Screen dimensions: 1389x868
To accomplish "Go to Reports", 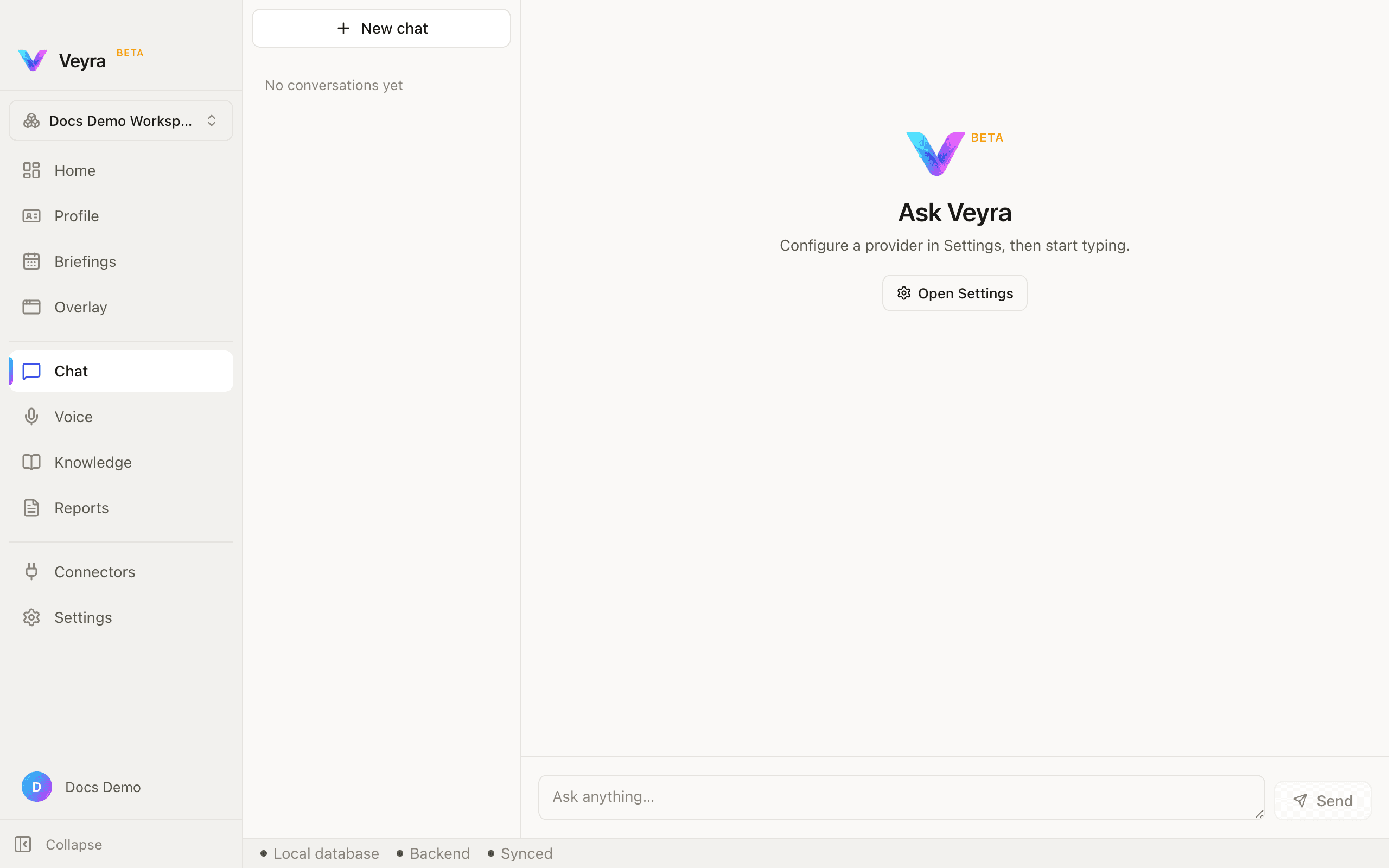I will pos(120,508).
